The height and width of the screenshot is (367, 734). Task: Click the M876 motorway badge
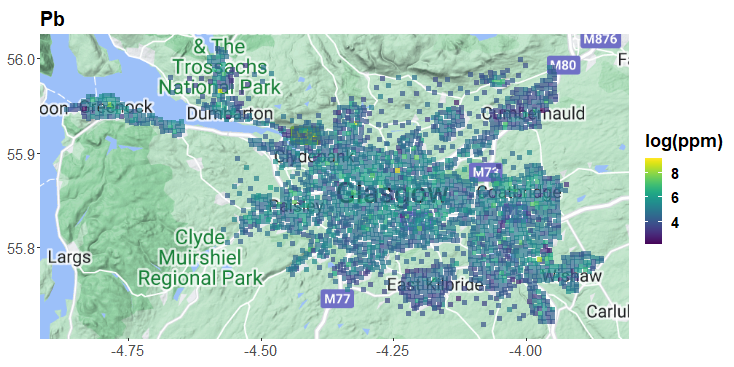tap(601, 39)
